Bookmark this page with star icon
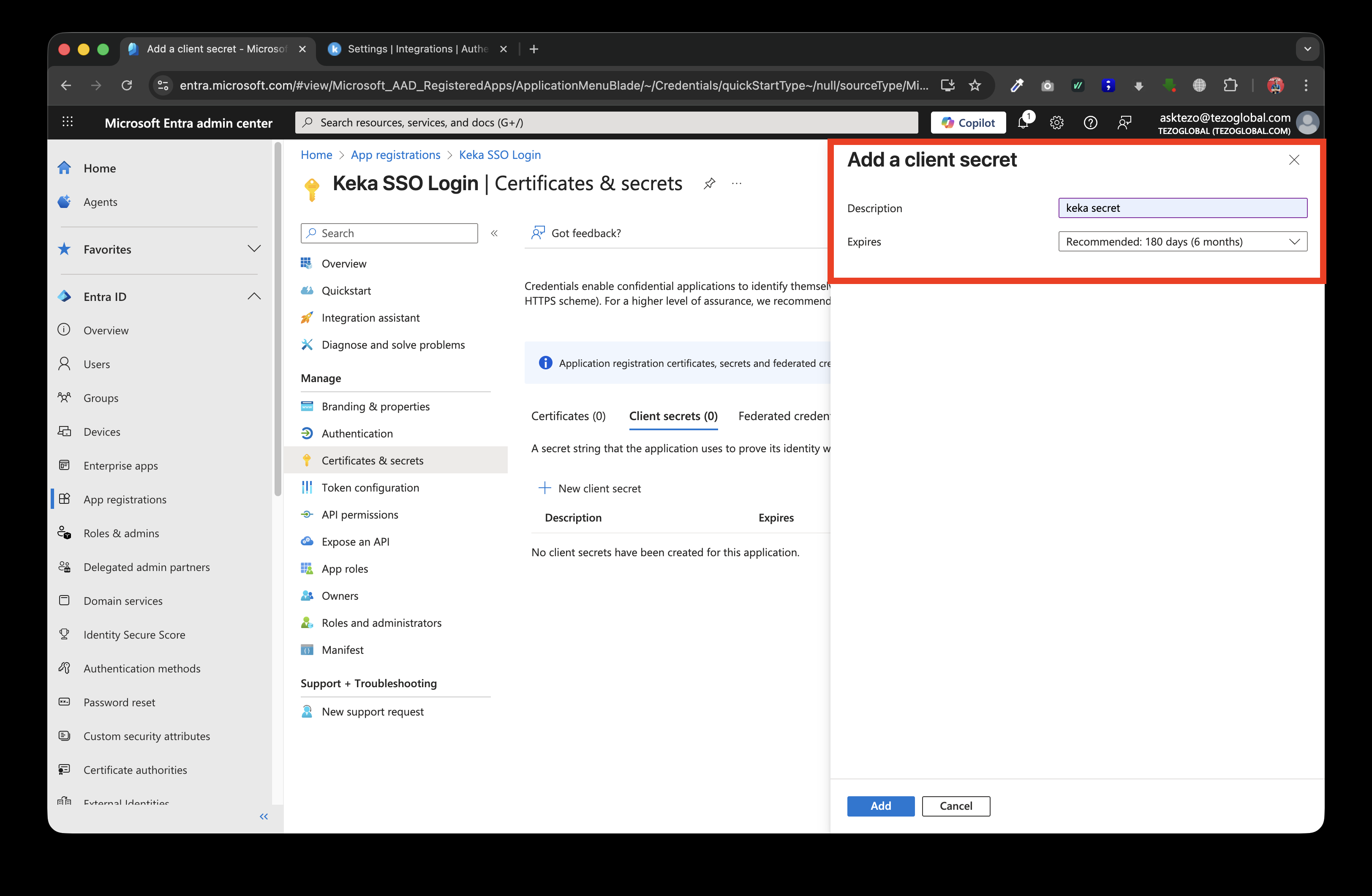Image resolution: width=1372 pixels, height=896 pixels. click(x=975, y=85)
